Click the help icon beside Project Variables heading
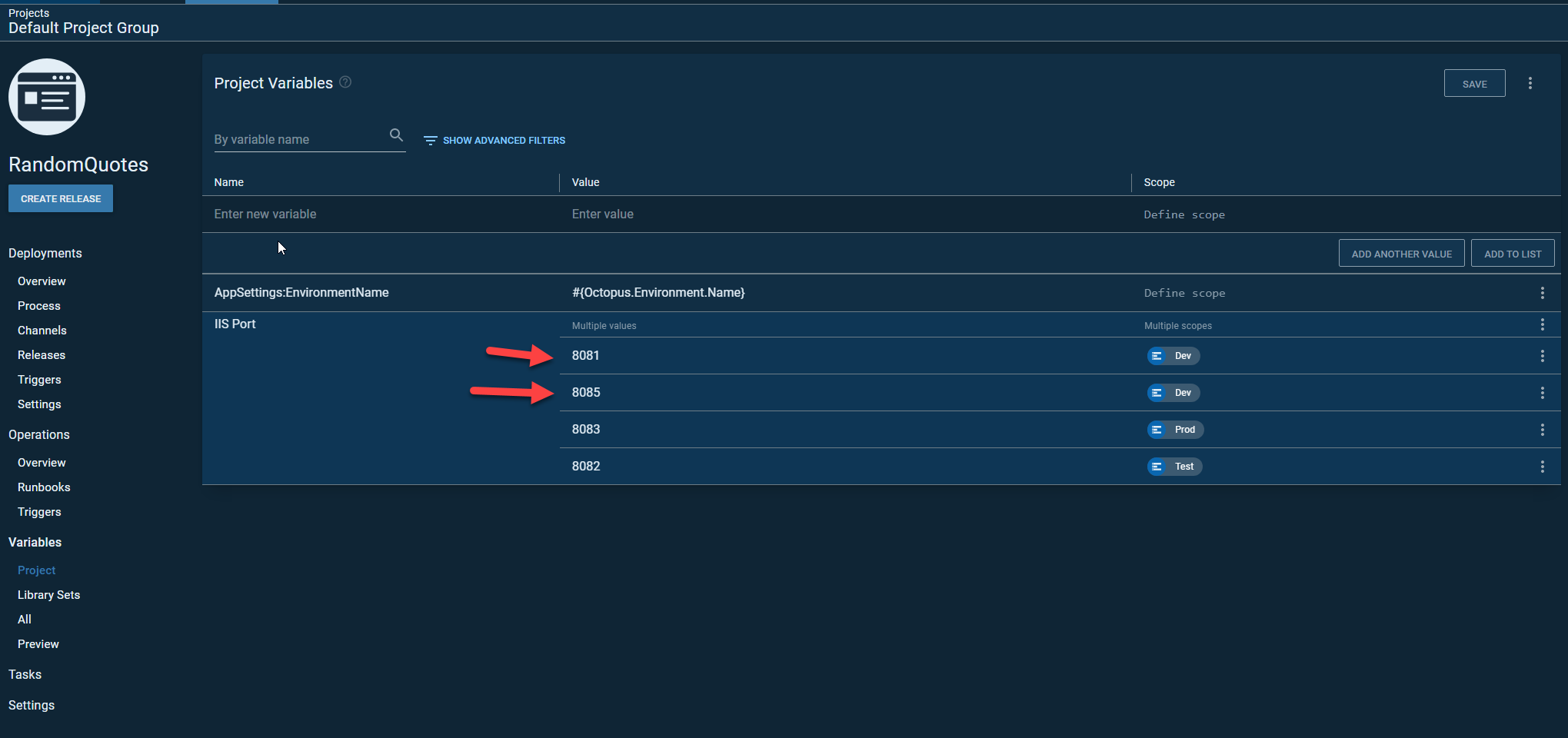1568x738 pixels. 345,82
